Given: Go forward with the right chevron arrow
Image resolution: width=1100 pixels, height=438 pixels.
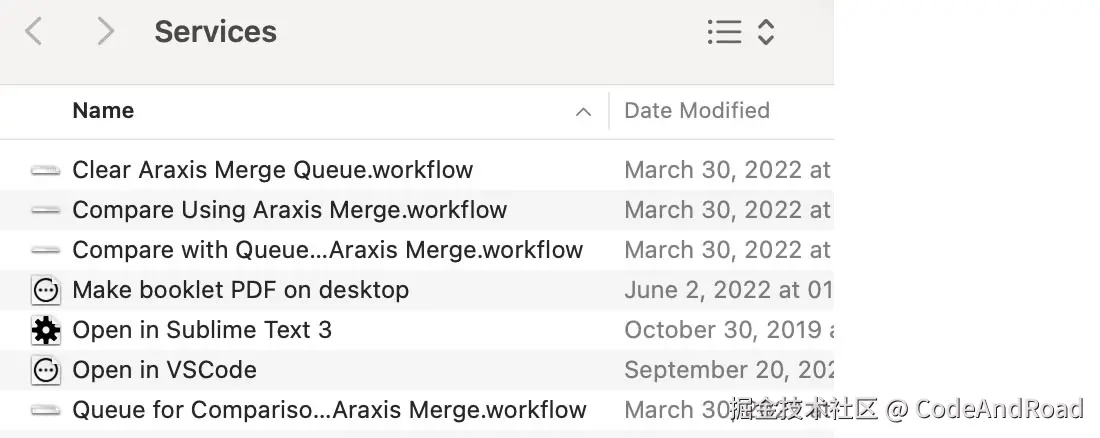Looking at the screenshot, I should [x=105, y=32].
